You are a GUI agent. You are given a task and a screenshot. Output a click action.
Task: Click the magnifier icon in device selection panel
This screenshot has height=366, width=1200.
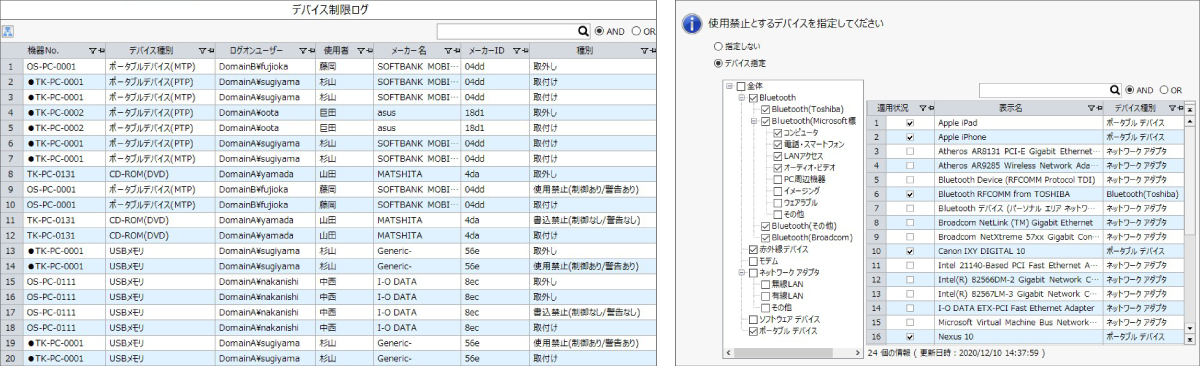1116,90
